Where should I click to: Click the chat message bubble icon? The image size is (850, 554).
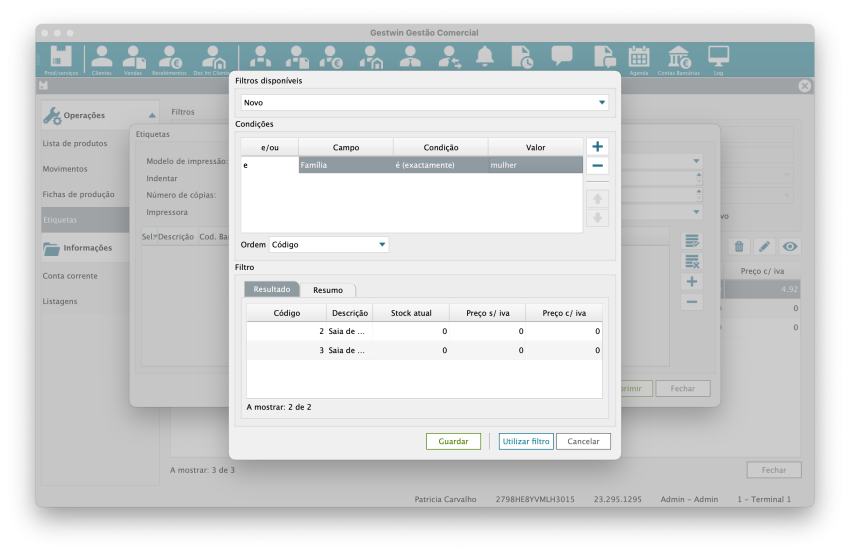[562, 57]
